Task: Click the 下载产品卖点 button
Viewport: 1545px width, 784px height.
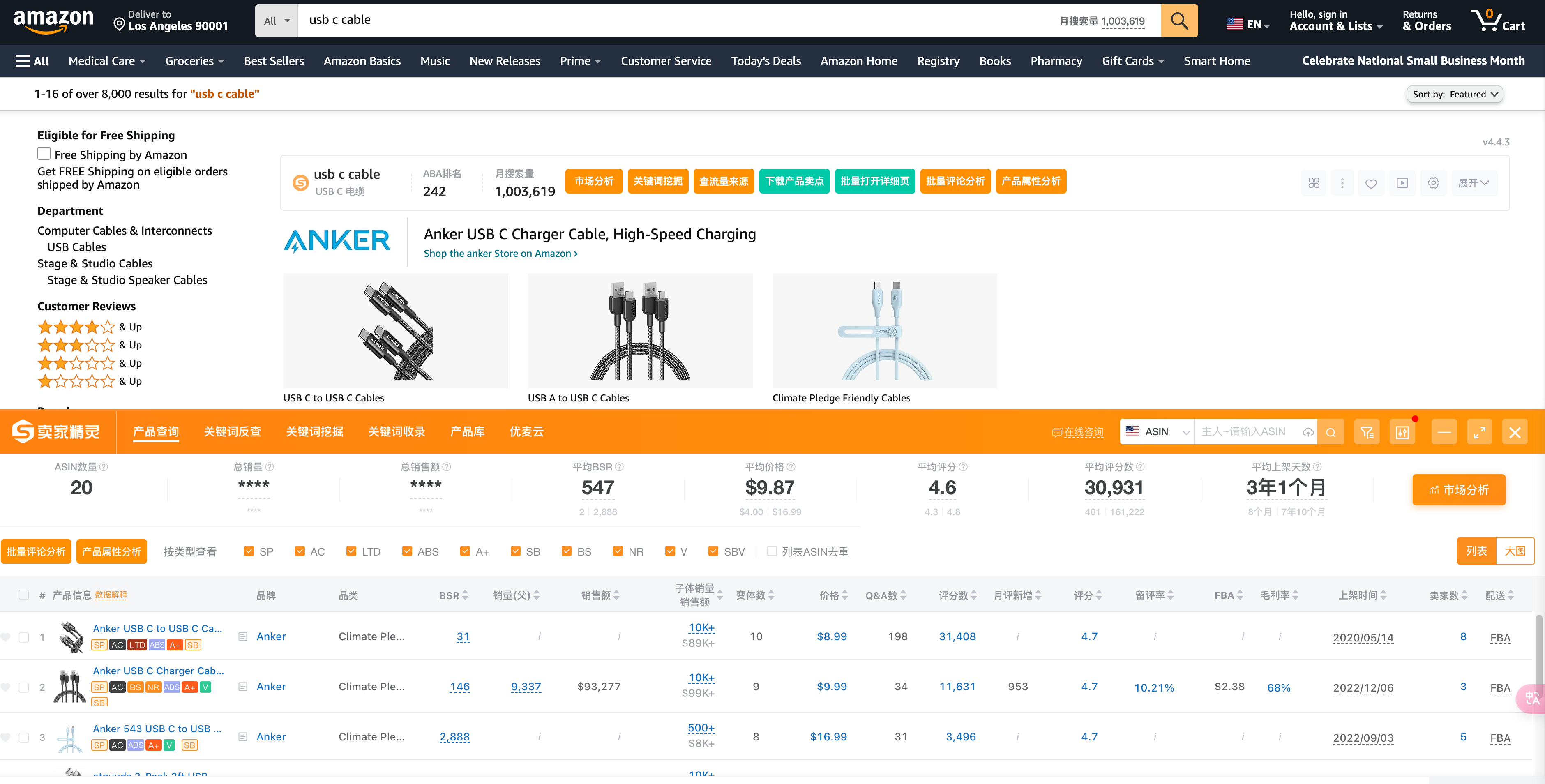Action: click(x=794, y=181)
